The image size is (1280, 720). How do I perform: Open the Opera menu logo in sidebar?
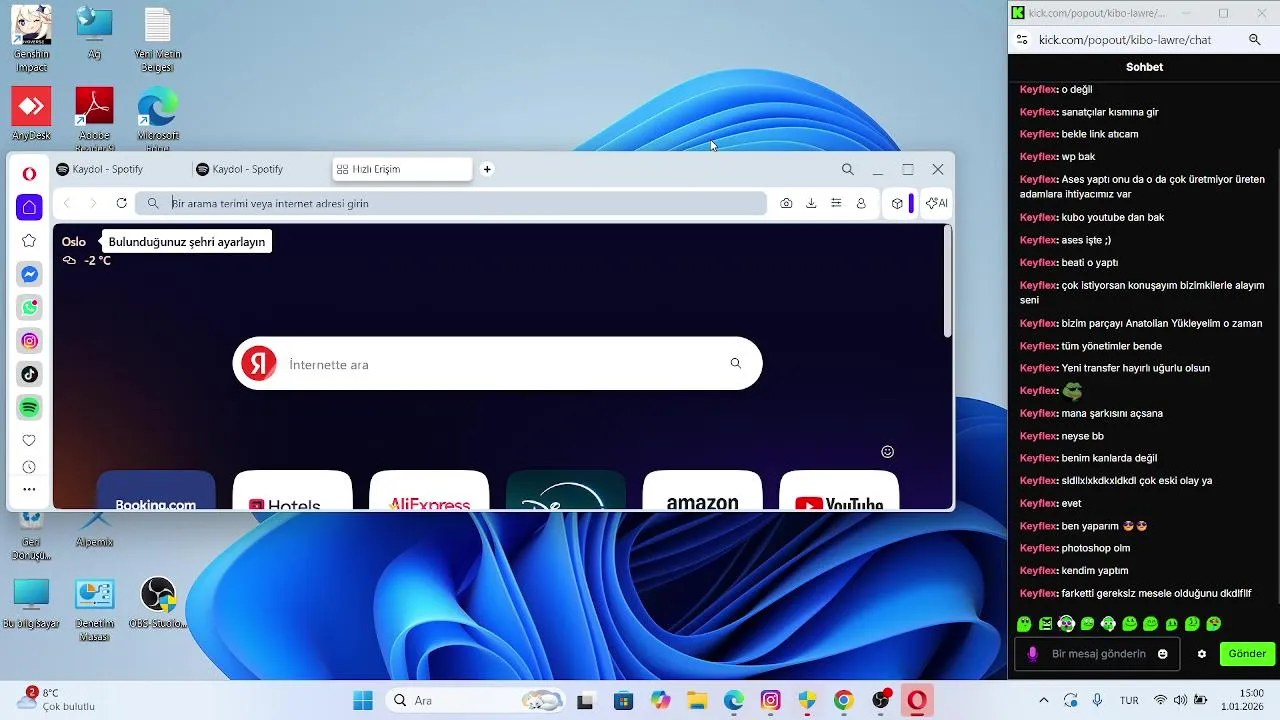(29, 174)
